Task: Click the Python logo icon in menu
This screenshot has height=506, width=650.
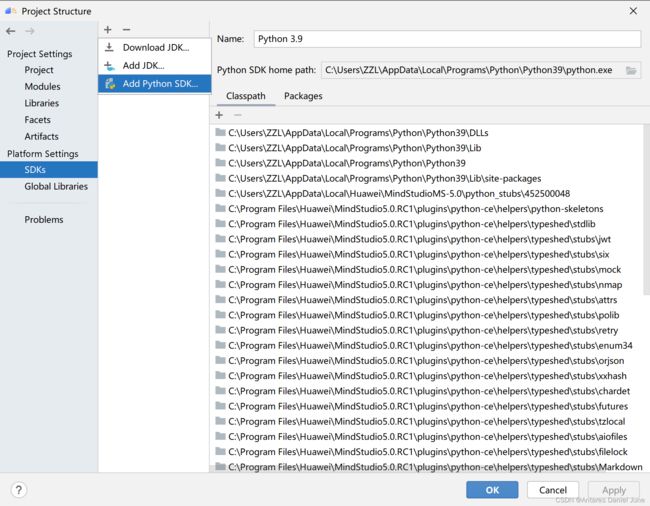Action: [110, 84]
